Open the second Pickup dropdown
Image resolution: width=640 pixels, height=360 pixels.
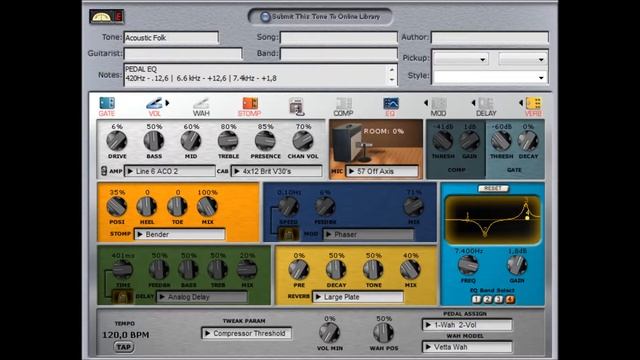(x=522, y=59)
